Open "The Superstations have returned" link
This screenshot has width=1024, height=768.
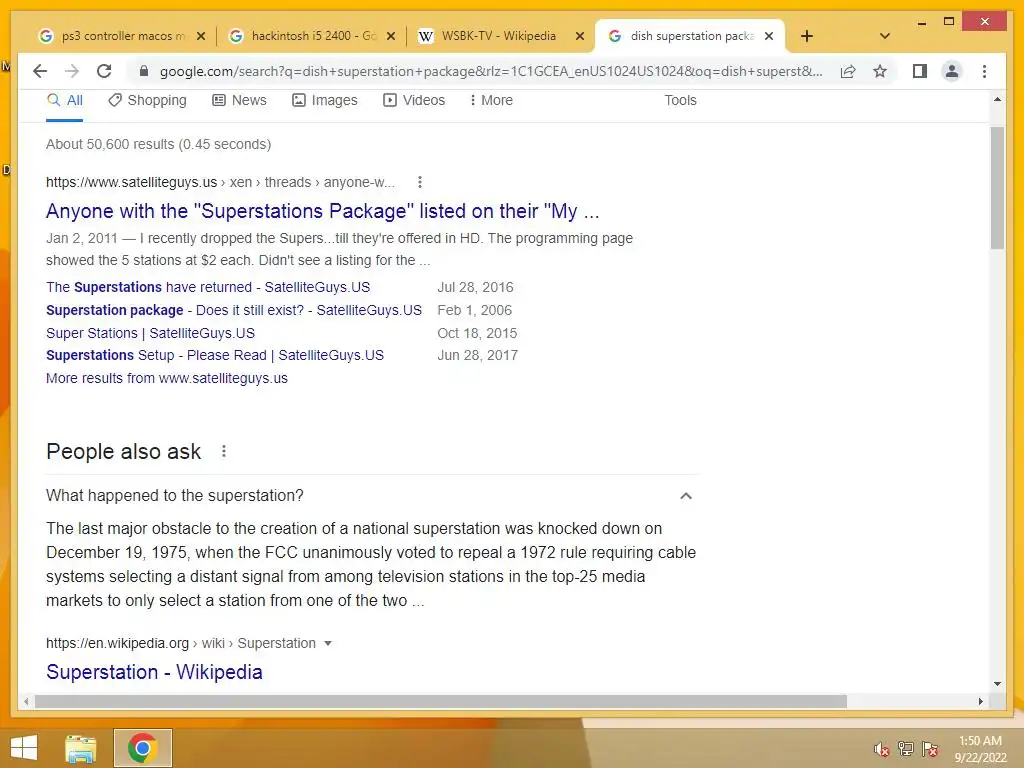pyautogui.click(x=208, y=287)
